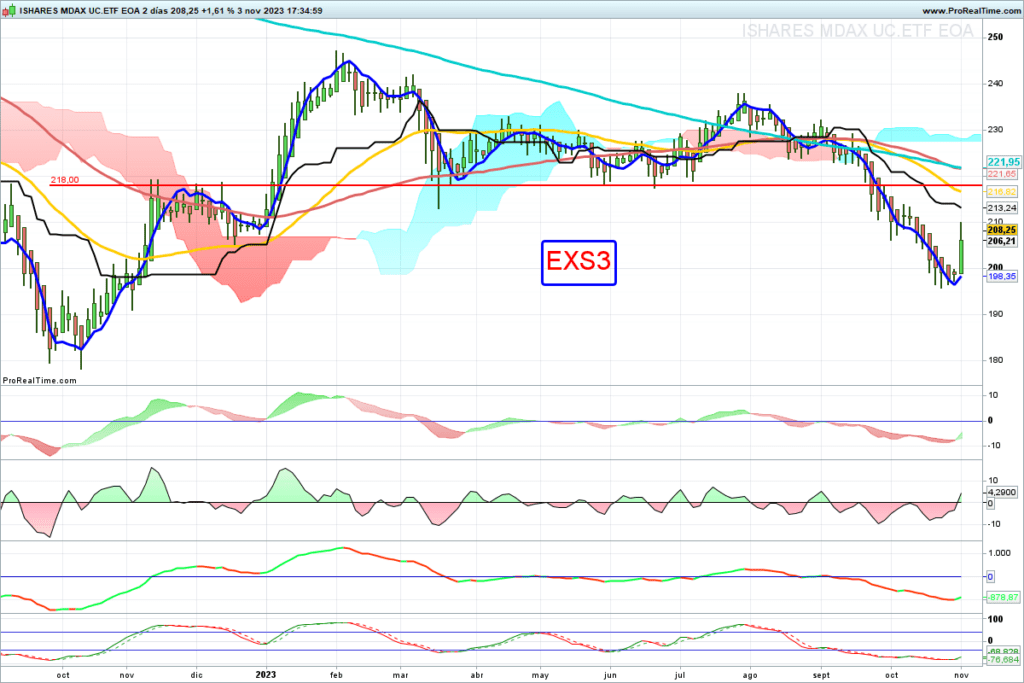Image resolution: width=1024 pixels, height=683 pixels.
Task: Open the www.ProRealTime.com link
Action: point(971,10)
